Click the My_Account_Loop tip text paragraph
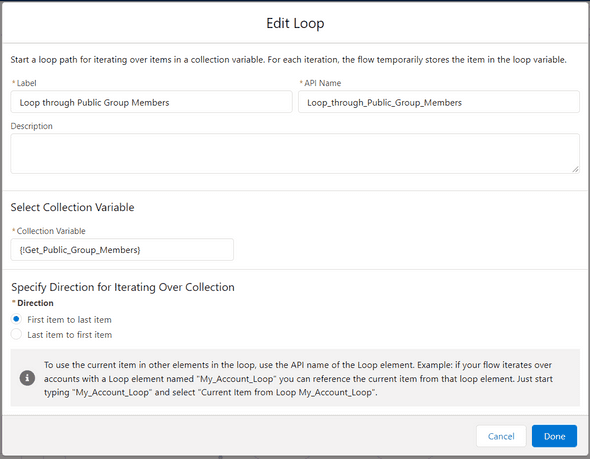This screenshot has height=459, width=590. click(x=298, y=378)
